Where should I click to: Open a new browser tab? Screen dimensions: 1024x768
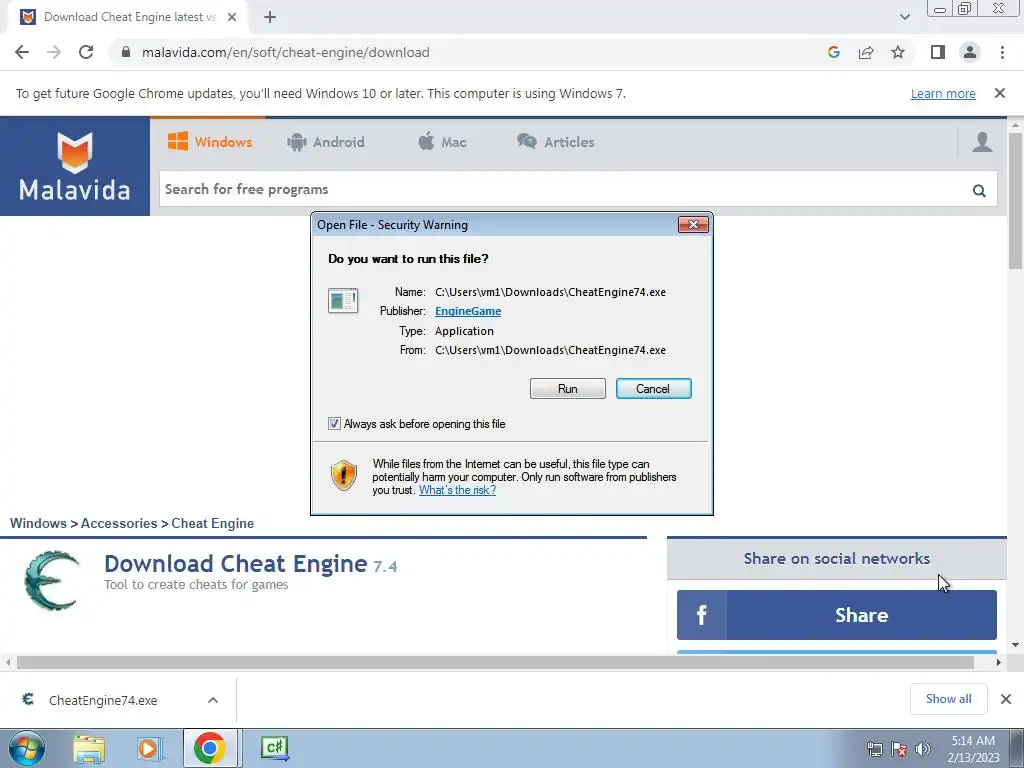pyautogui.click(x=270, y=17)
